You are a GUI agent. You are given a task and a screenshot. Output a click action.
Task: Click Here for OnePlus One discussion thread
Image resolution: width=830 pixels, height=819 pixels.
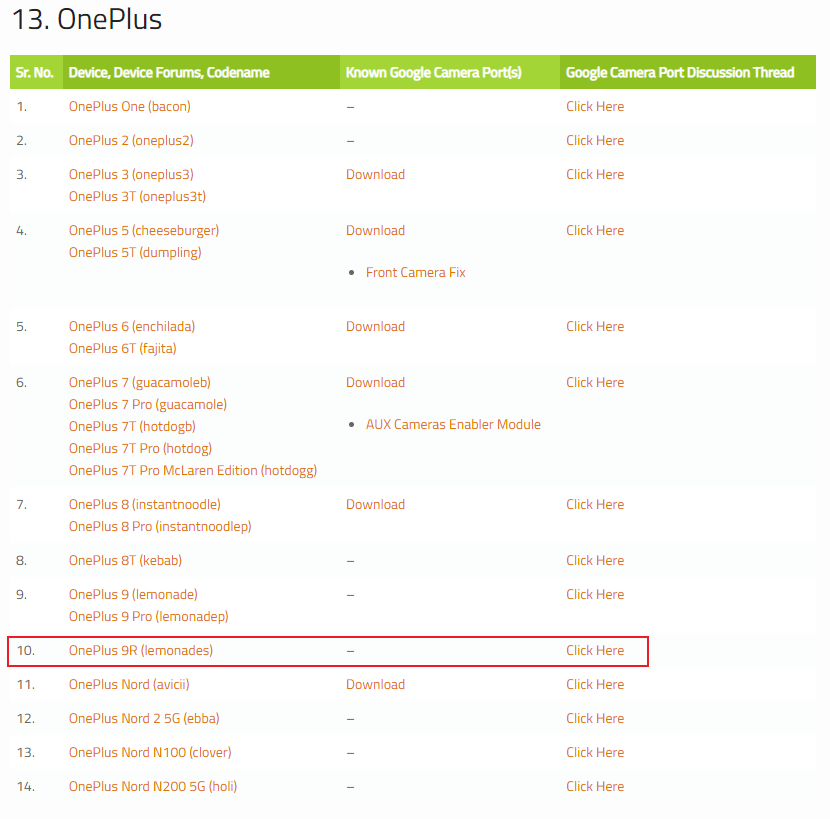[x=595, y=106]
